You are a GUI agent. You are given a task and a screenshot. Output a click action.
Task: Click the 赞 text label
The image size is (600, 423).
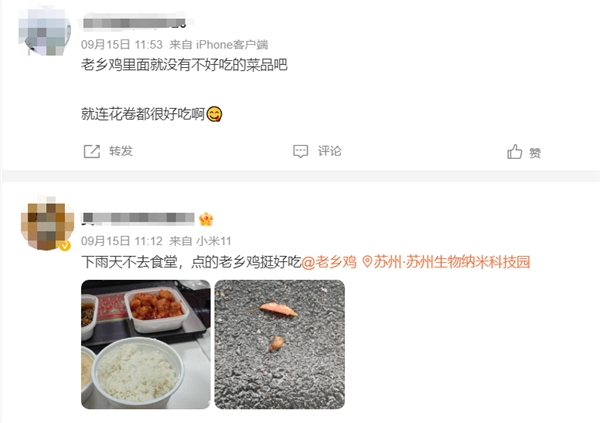[535, 153]
